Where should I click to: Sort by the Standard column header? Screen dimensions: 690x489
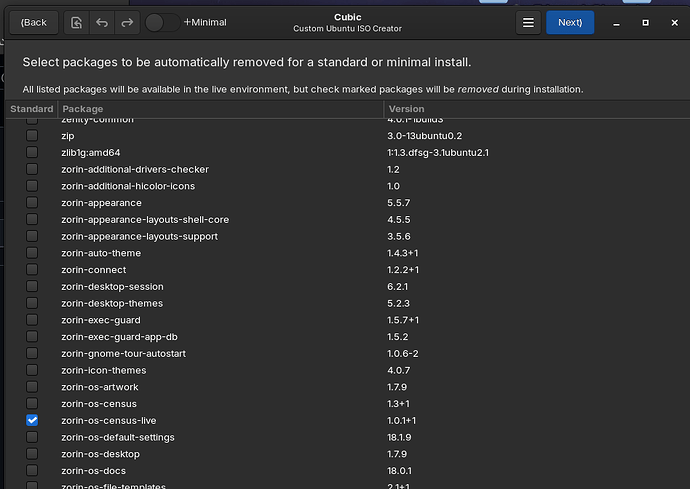click(x=32, y=109)
